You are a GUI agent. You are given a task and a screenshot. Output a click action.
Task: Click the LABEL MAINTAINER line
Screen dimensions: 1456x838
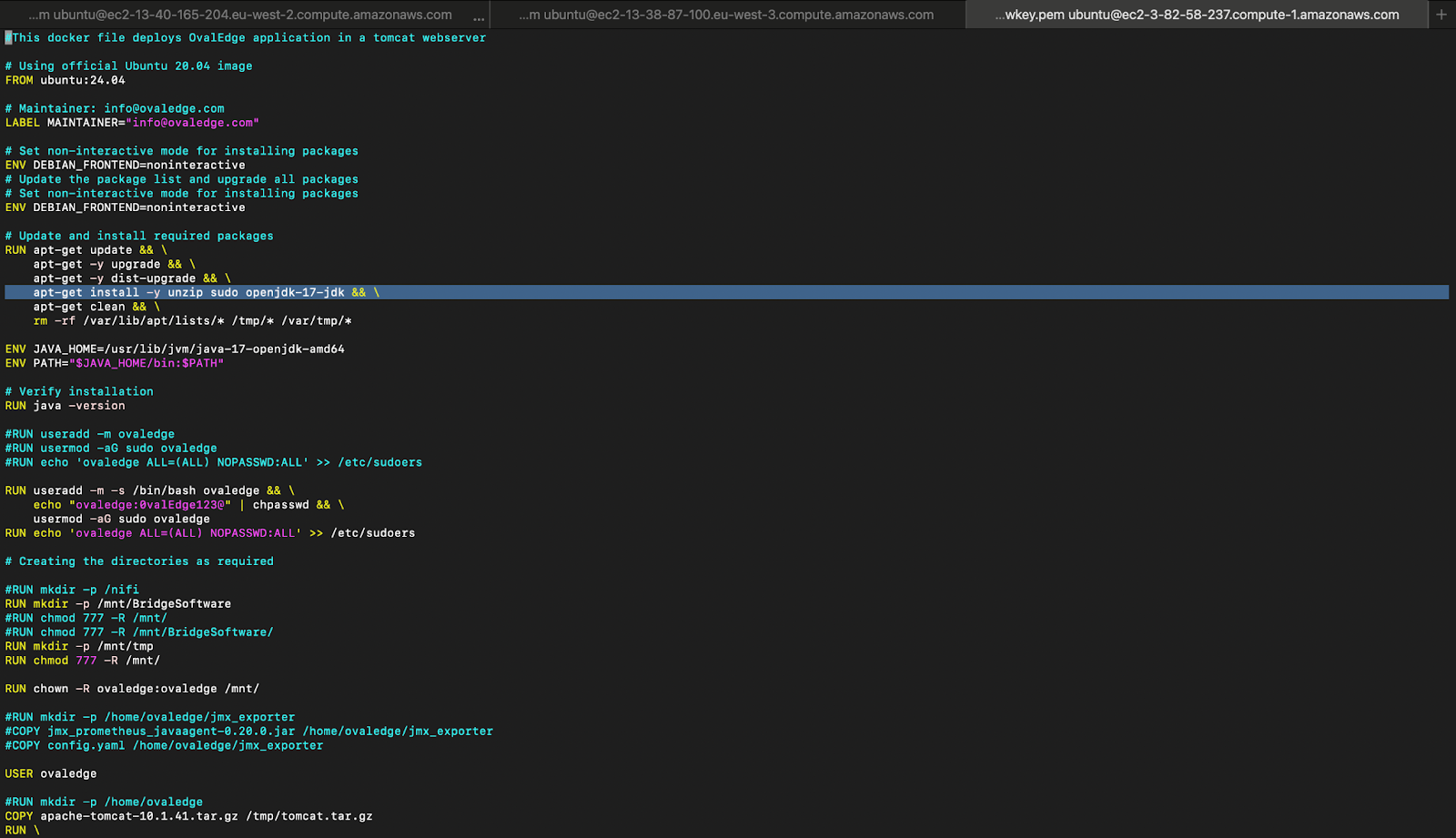pos(132,123)
